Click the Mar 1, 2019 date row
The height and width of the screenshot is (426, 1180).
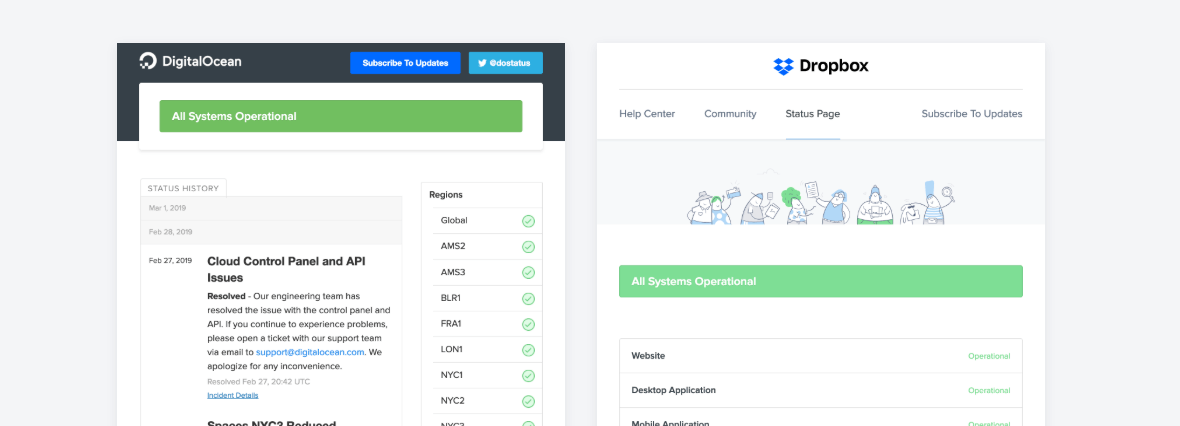271,208
